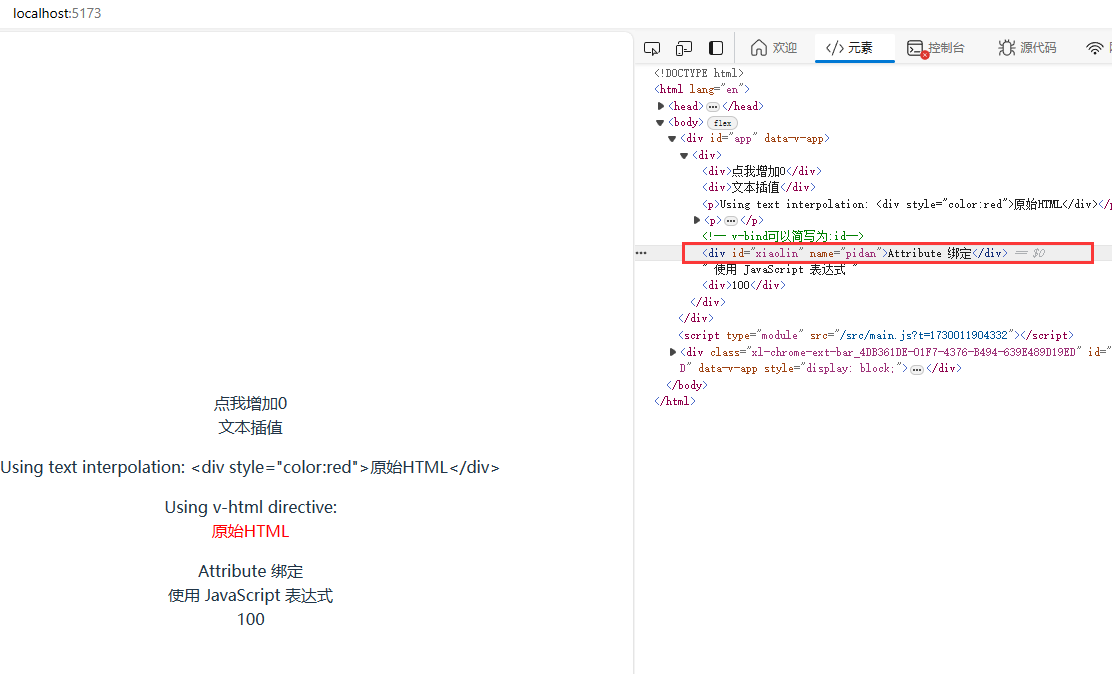This screenshot has width=1112, height=674.
Task: Select the html lang="en" node
Action: (701, 89)
